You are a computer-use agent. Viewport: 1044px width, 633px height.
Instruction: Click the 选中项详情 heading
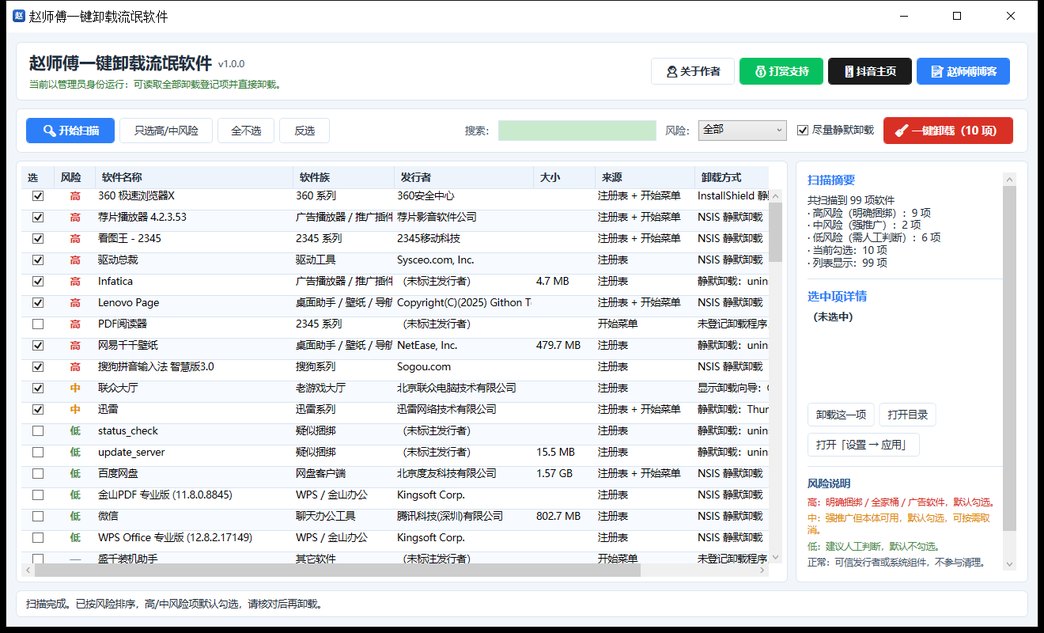pos(837,296)
